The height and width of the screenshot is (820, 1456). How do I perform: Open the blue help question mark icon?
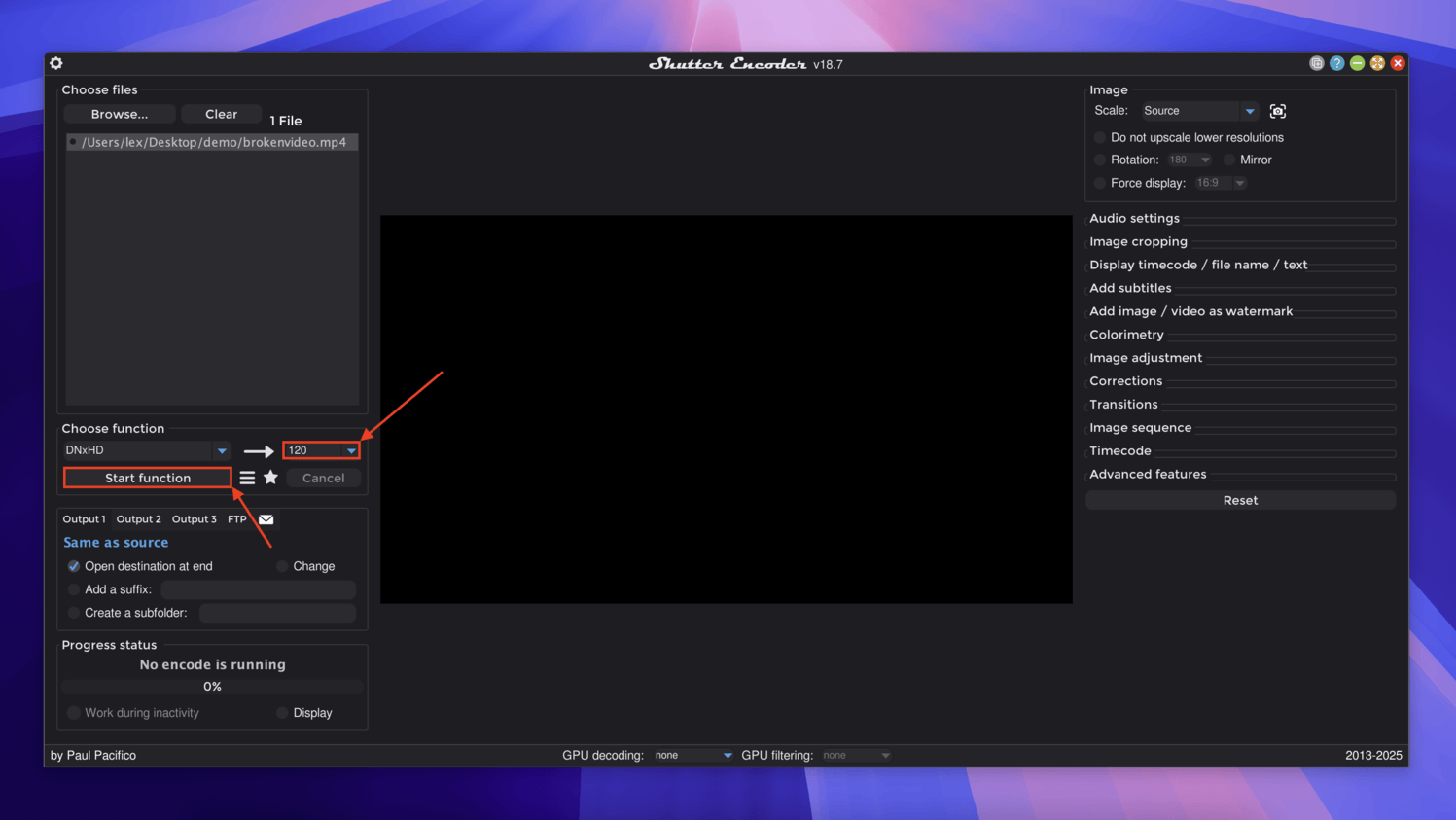point(1336,63)
